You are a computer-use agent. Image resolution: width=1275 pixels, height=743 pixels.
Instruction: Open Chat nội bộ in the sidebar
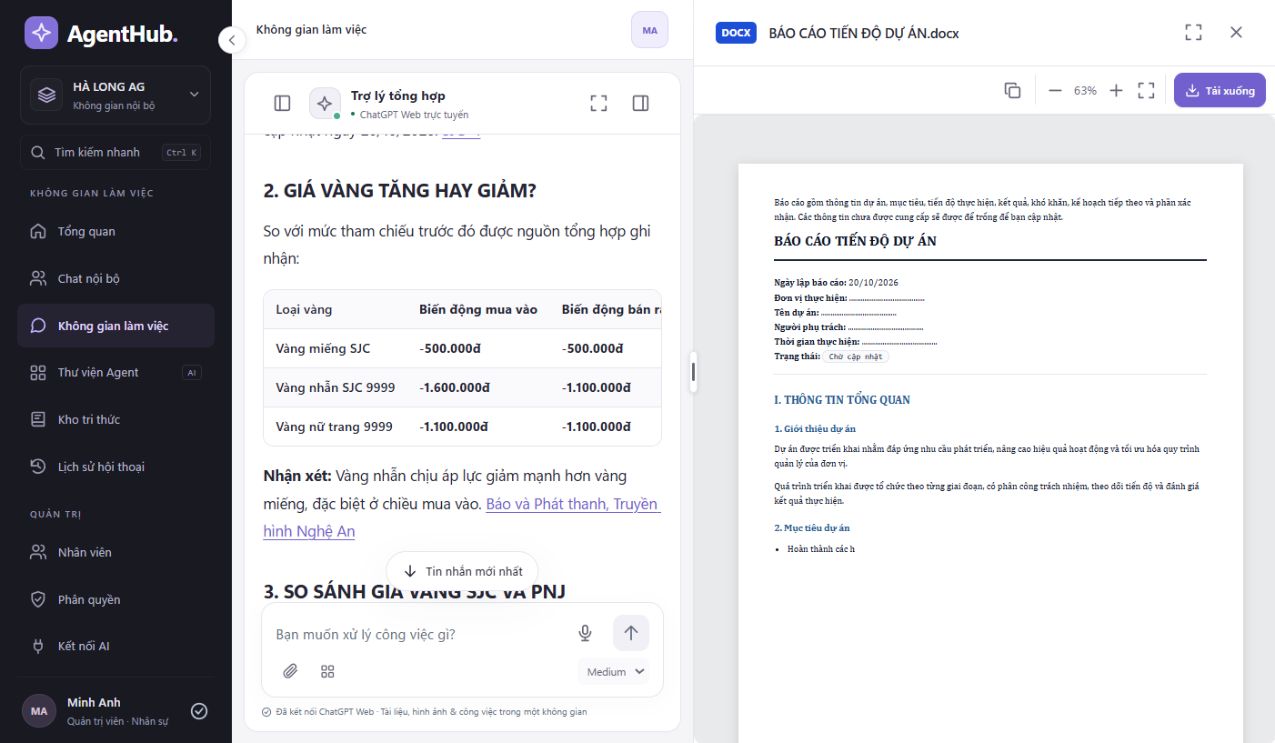point(116,279)
